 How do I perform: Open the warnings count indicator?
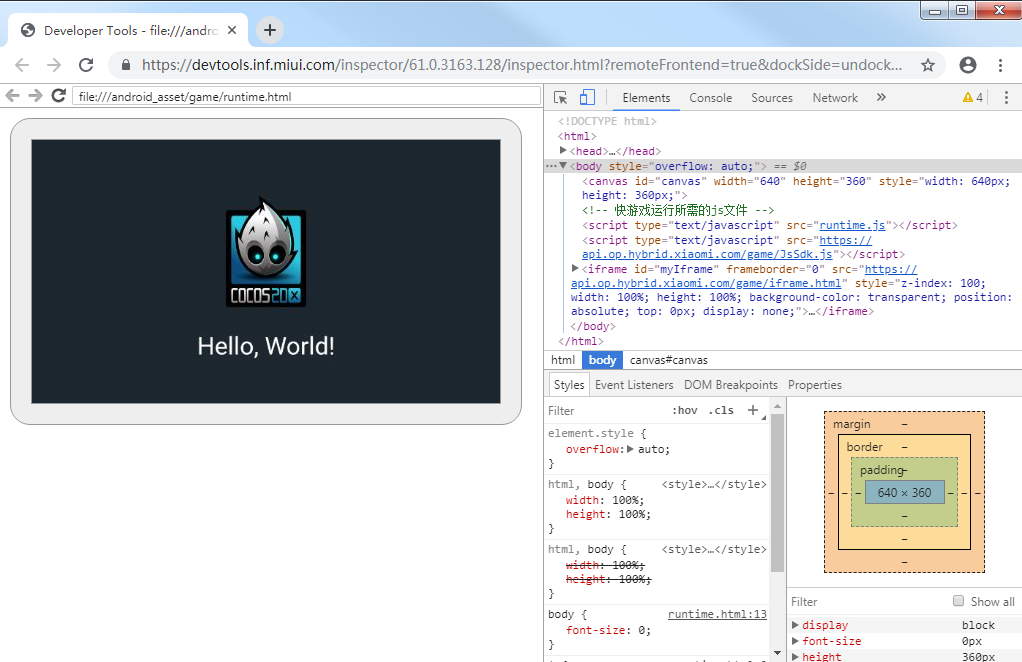(x=973, y=98)
